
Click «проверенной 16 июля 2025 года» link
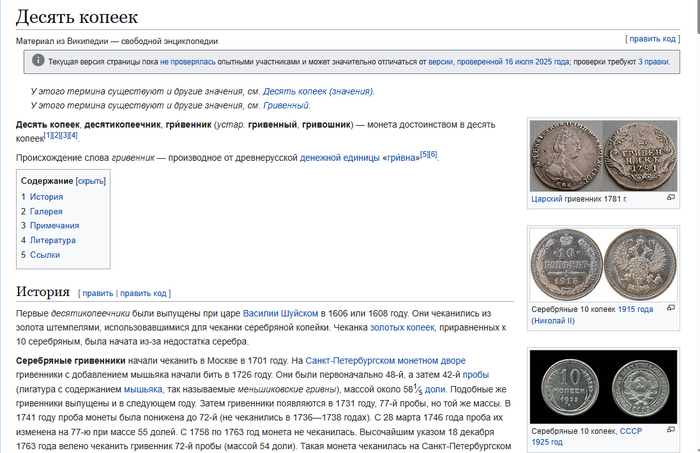pos(512,61)
